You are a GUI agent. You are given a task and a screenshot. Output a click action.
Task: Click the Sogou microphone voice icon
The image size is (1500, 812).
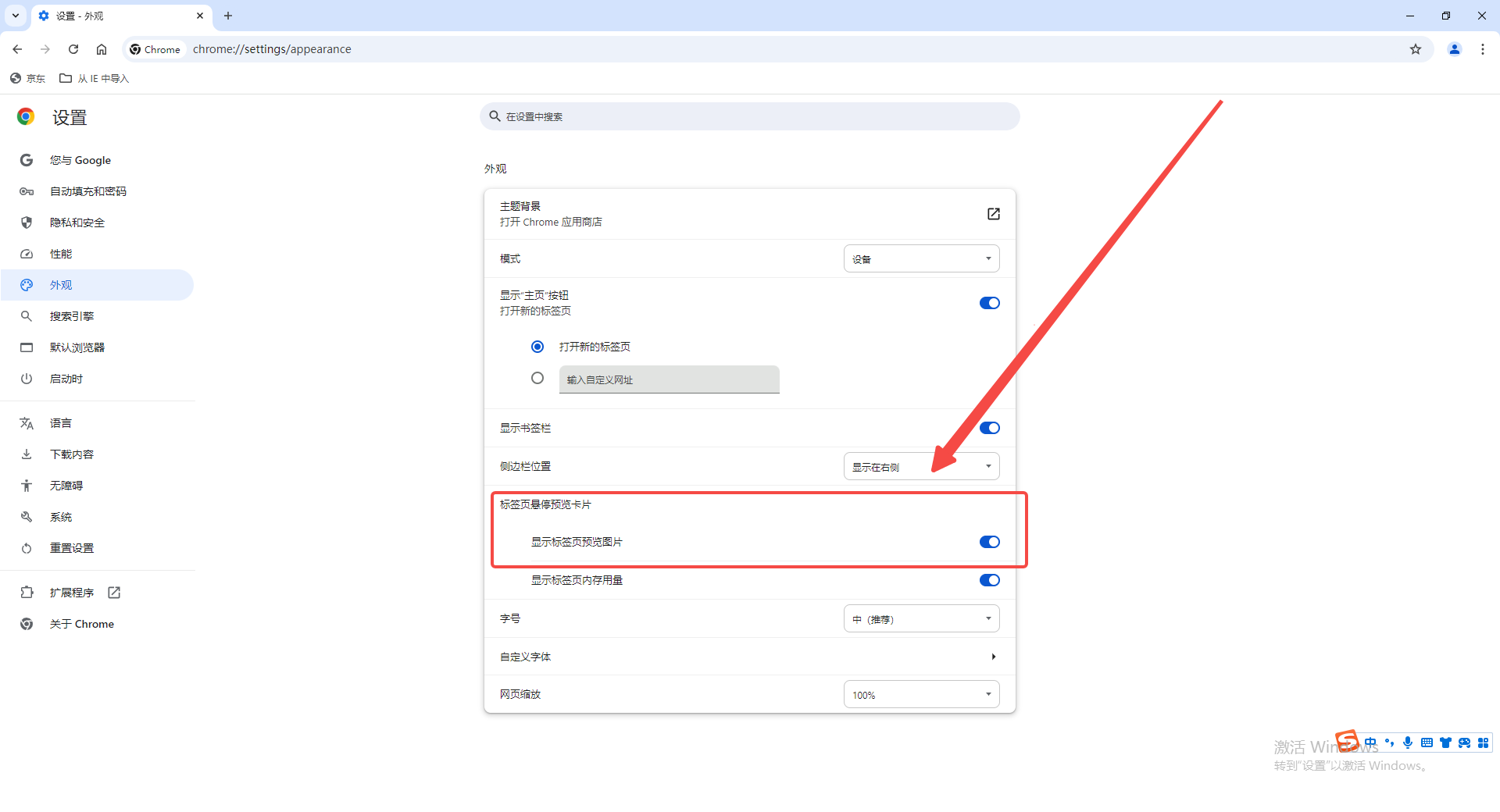point(1408,743)
